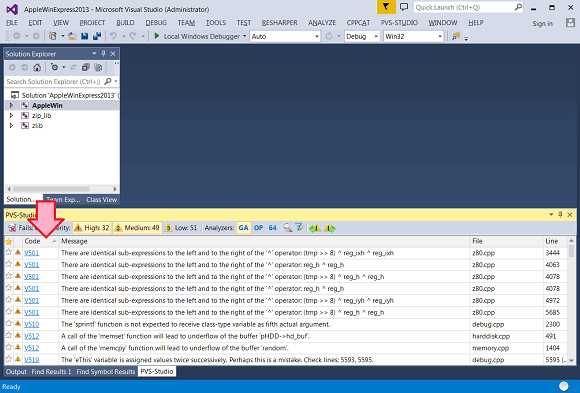Open PVS-Studio quick filters magnifier icon
This screenshot has width=580, height=393.
point(287,228)
